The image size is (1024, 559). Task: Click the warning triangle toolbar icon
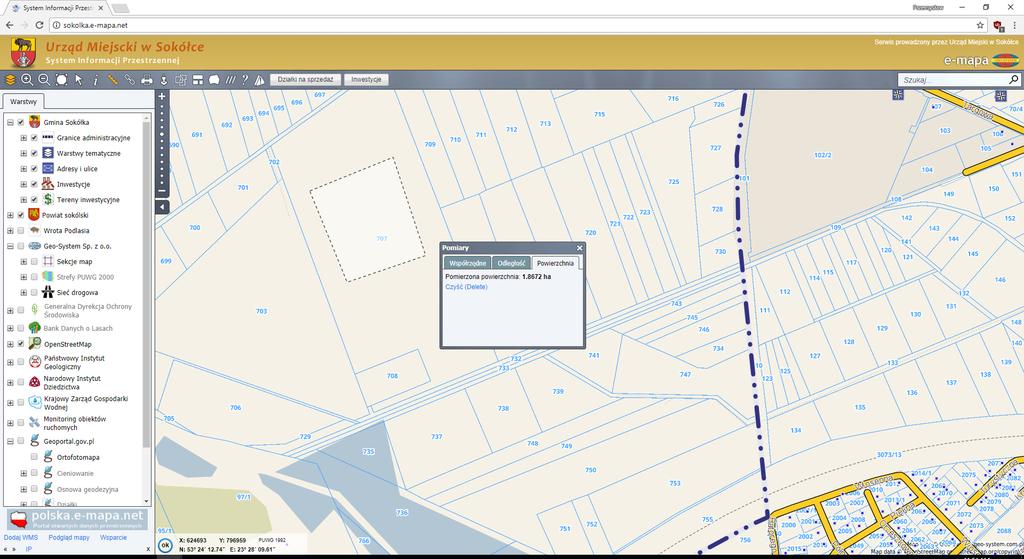click(x=259, y=80)
